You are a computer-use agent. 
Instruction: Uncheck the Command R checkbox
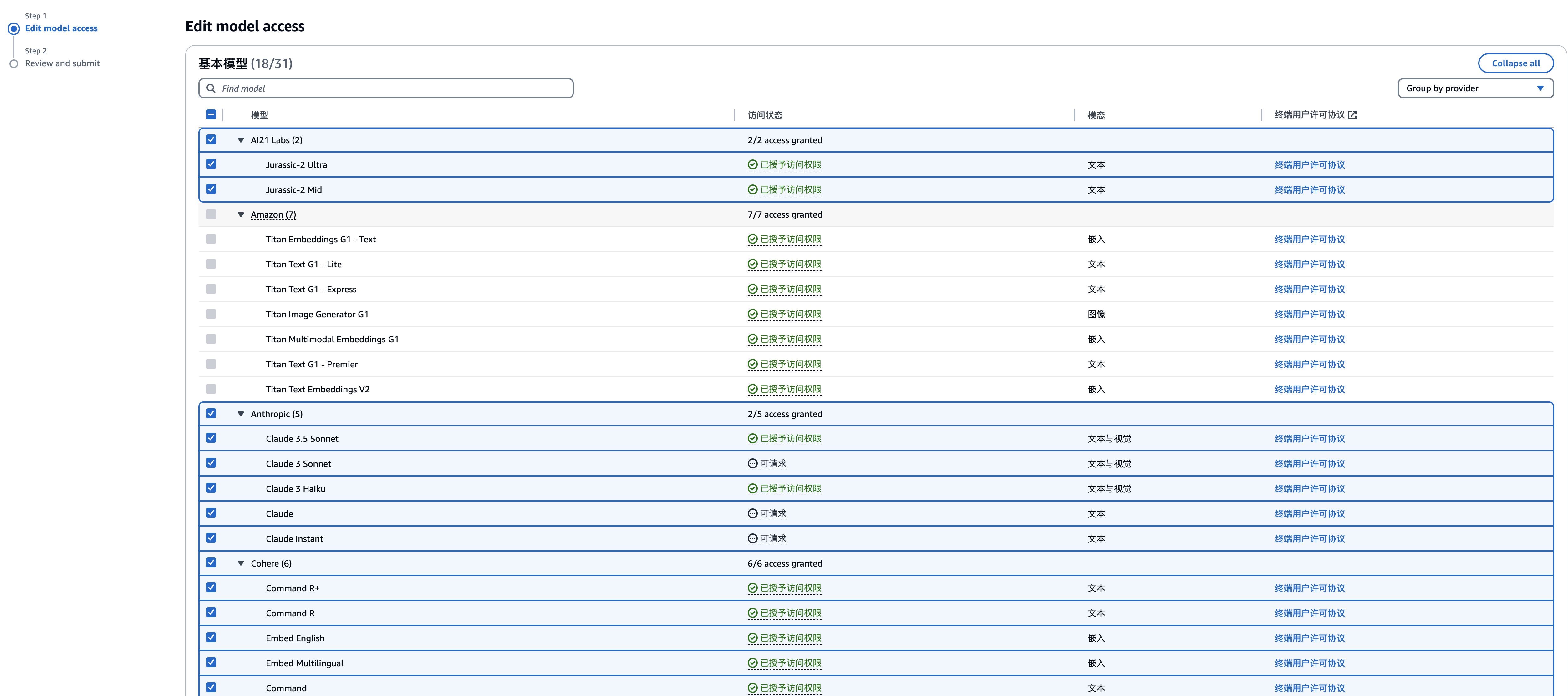click(x=211, y=613)
